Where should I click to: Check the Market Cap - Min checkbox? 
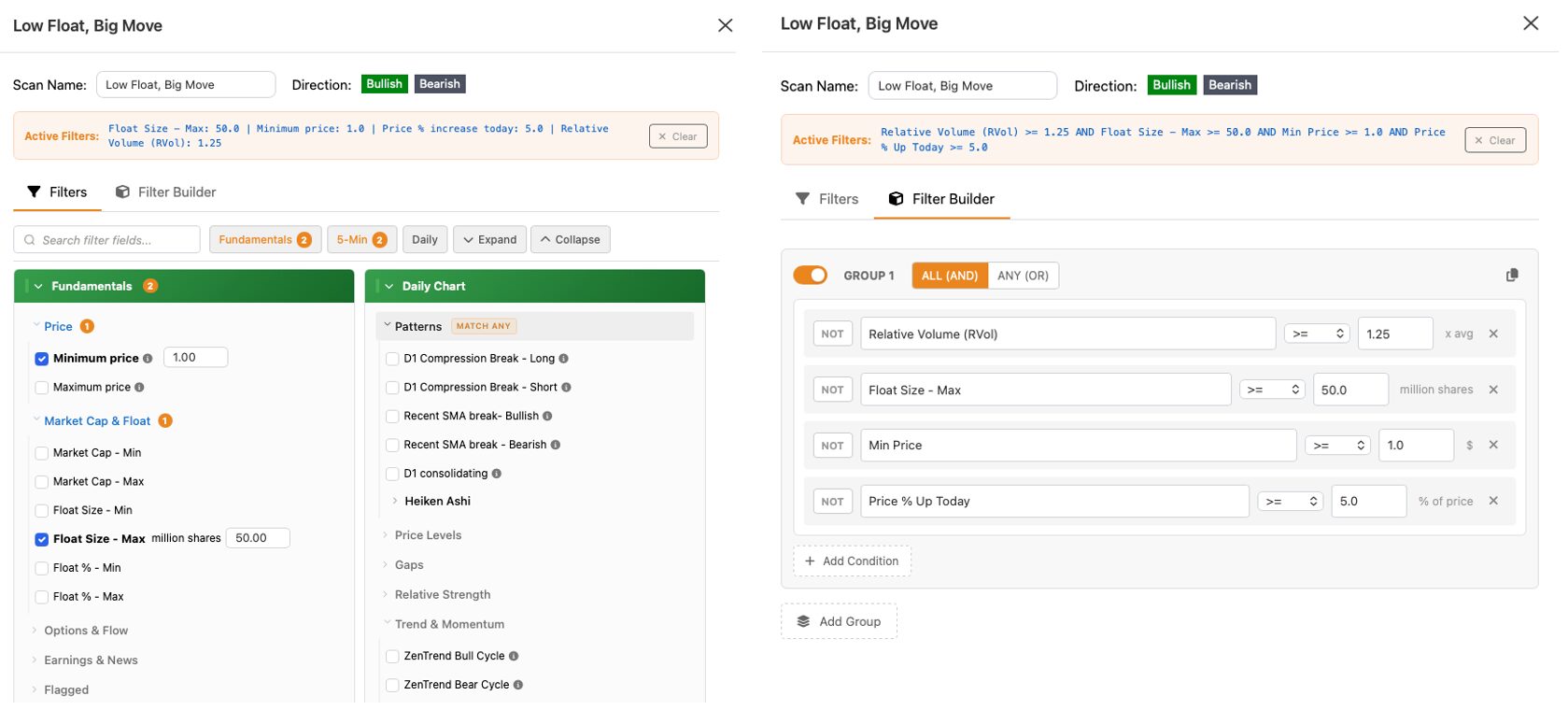(x=42, y=453)
